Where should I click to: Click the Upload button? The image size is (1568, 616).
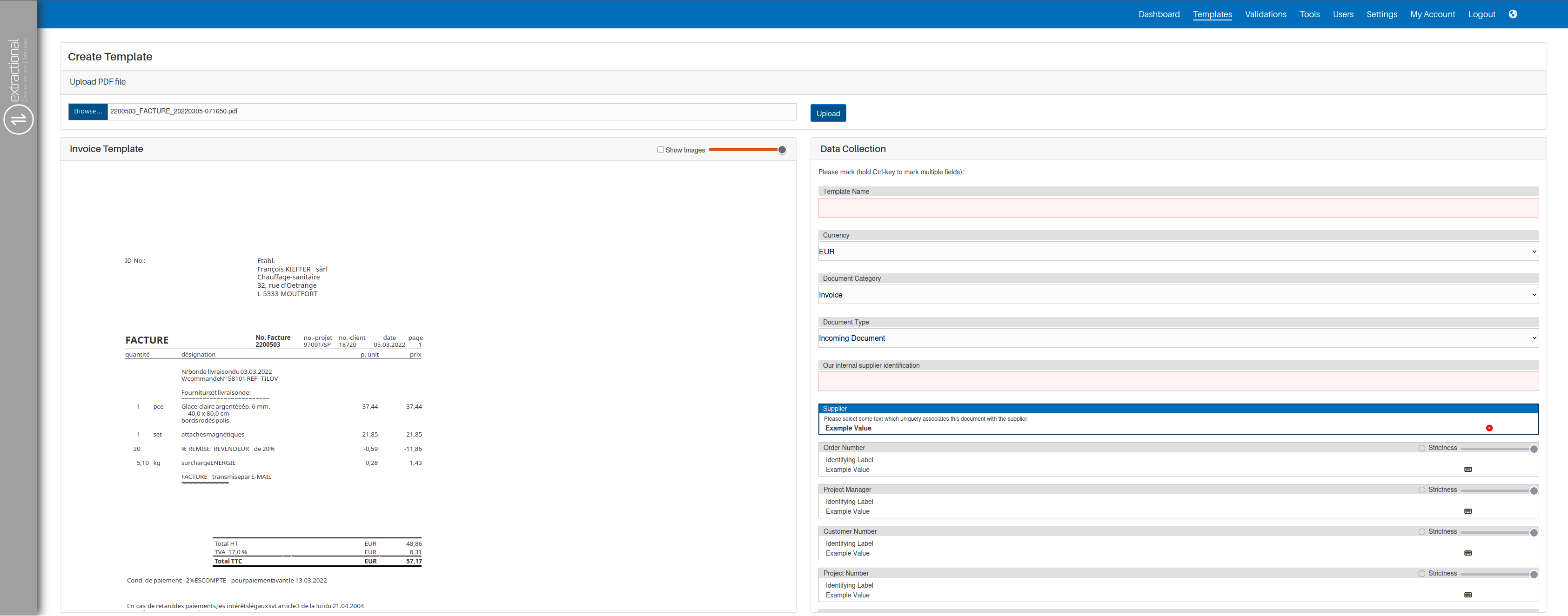(x=828, y=113)
